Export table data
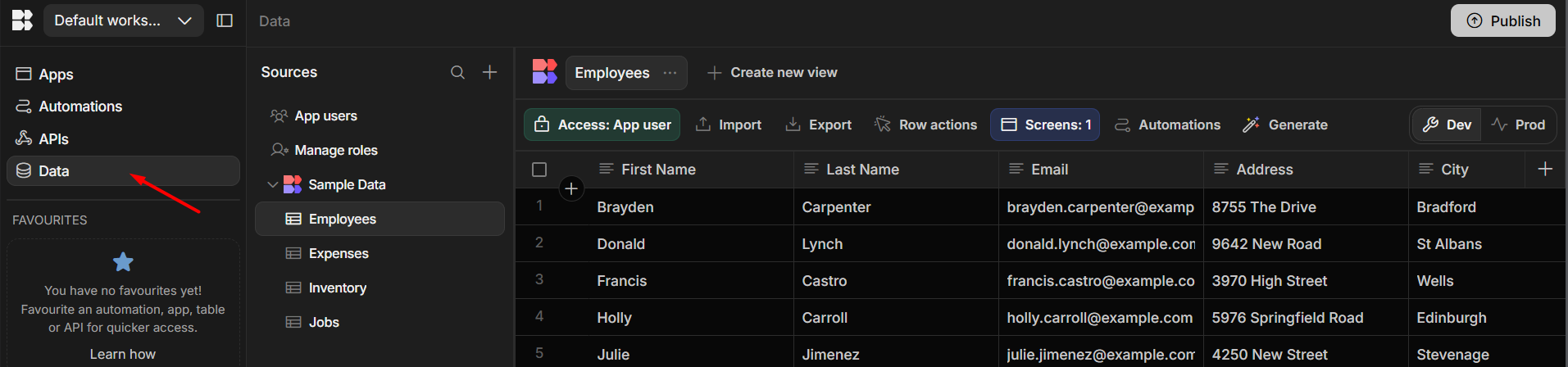This screenshot has height=367, width=1568. (819, 125)
